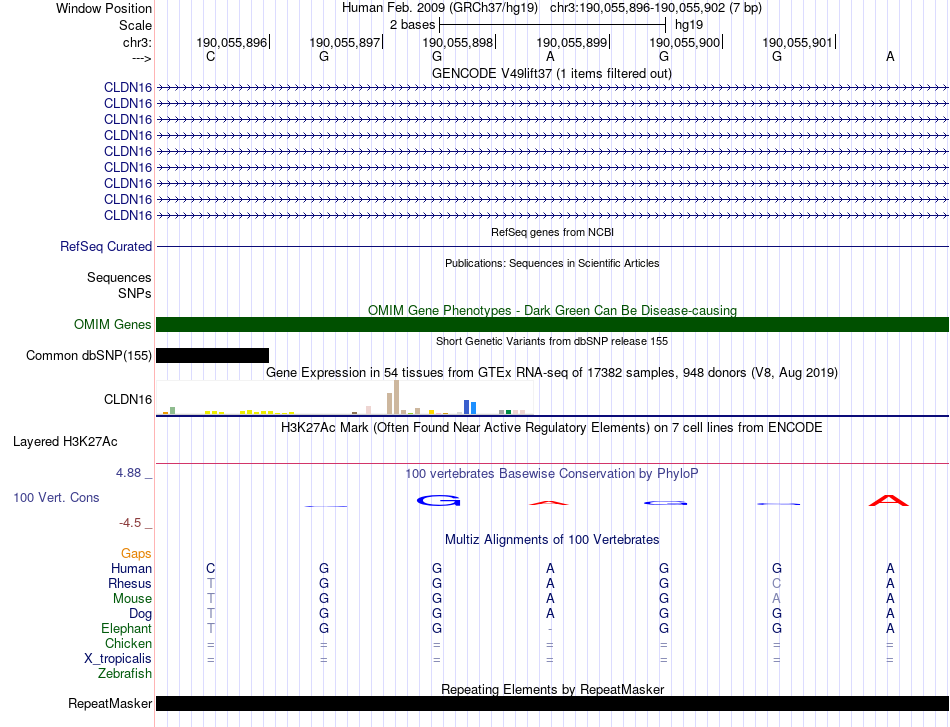Click the strand direction arrow under chr3 label
The image size is (950, 727).
(141, 59)
